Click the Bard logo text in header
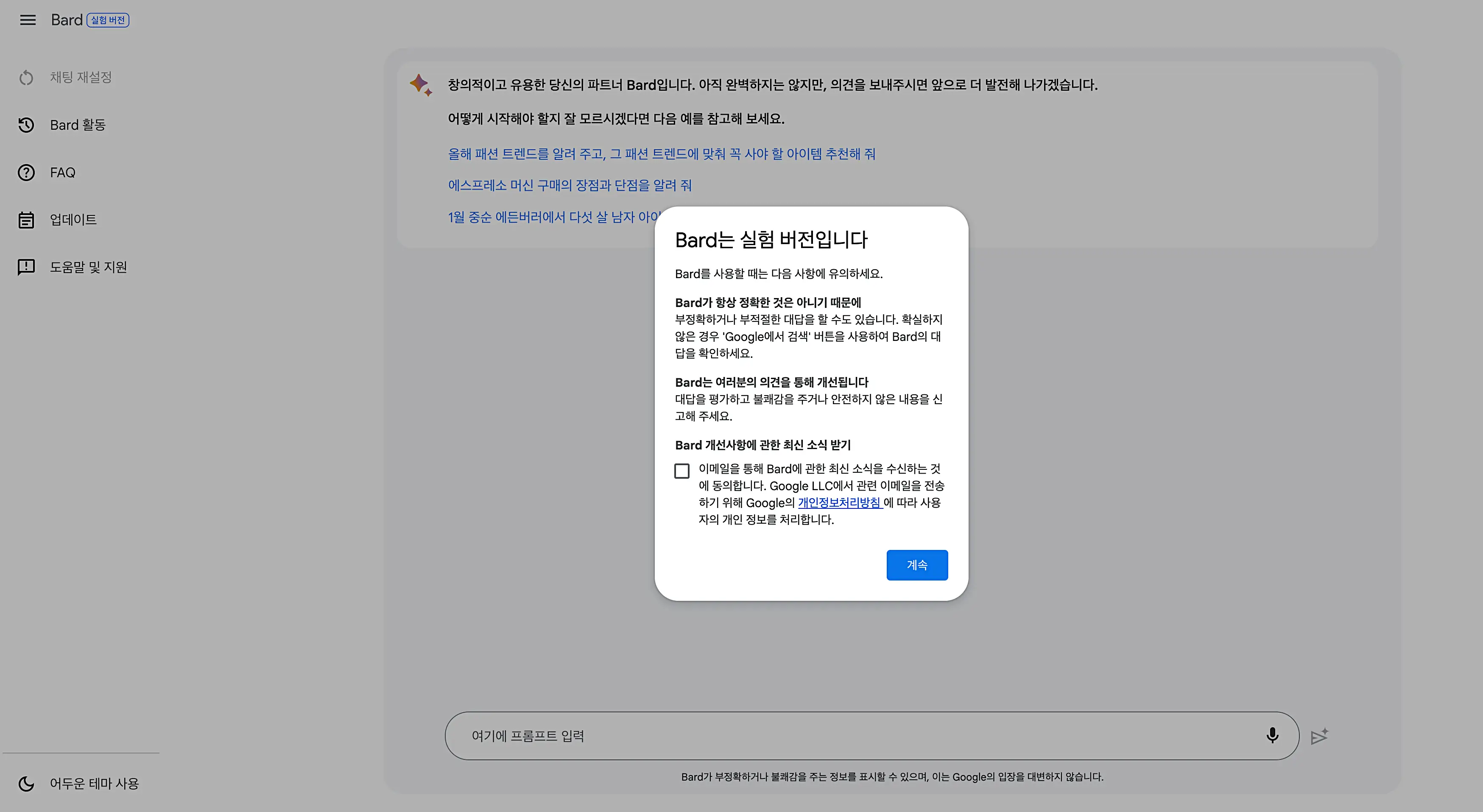1483x812 pixels. point(67,20)
